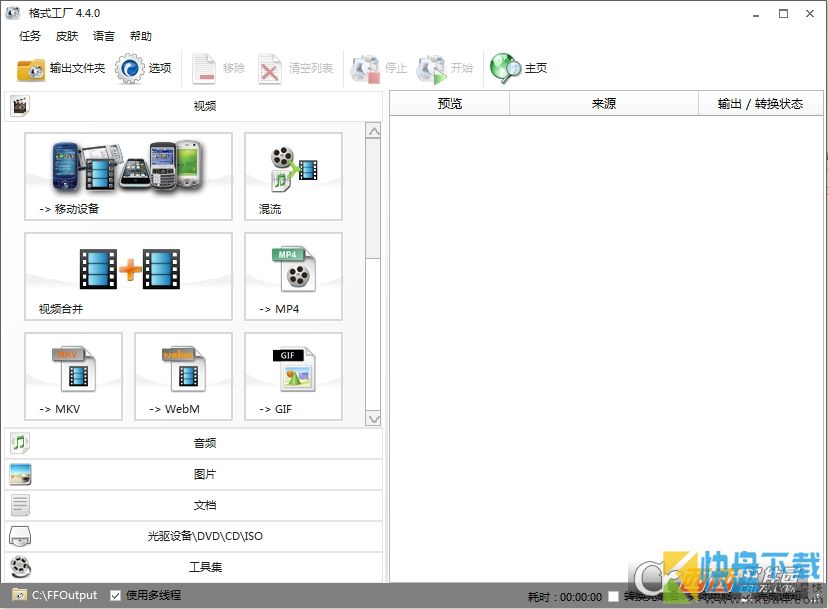Click the C:\FFOutput folder icon in status bar
828x609 pixels.
(20, 595)
